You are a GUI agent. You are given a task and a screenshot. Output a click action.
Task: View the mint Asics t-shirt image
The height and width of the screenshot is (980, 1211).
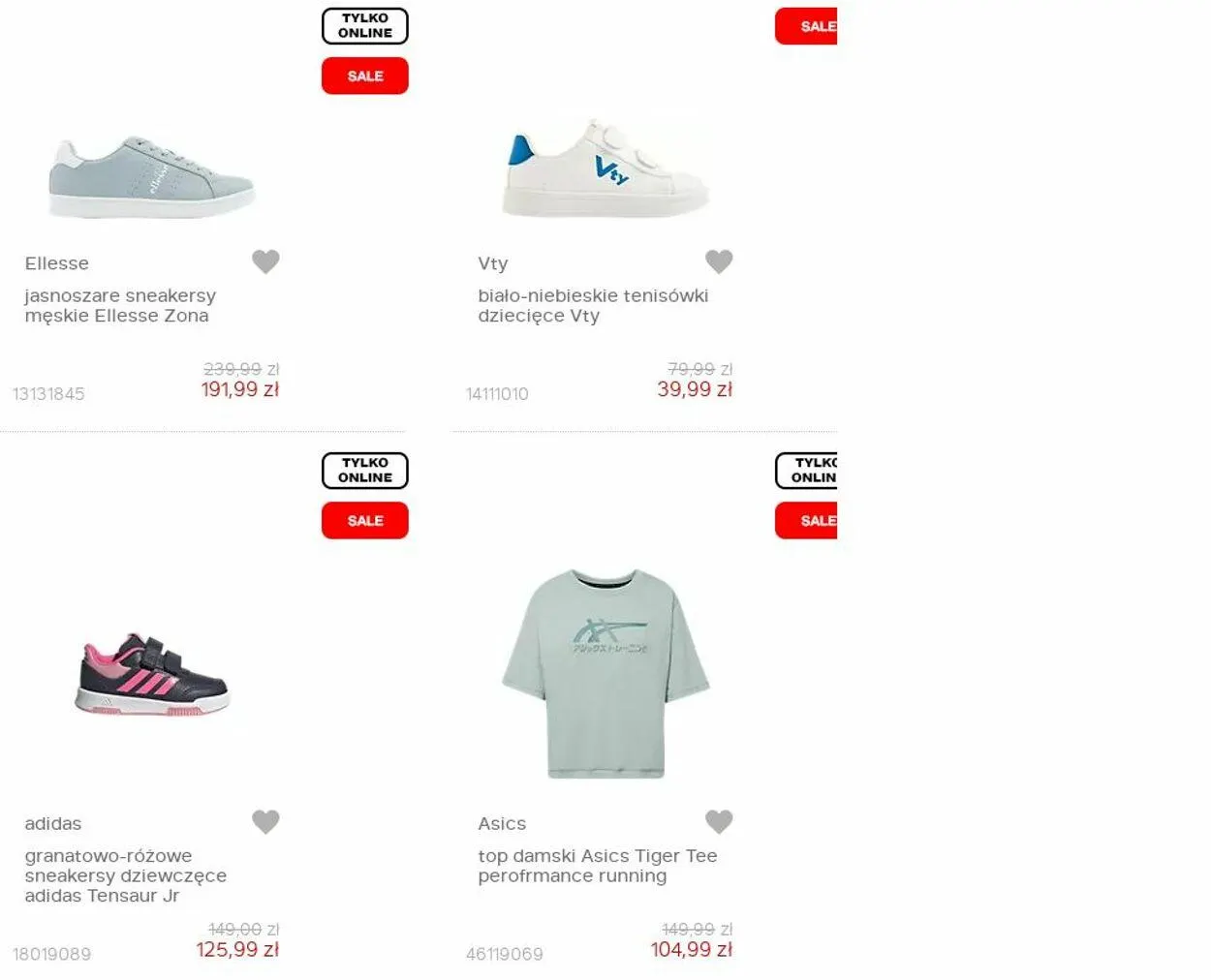pyautogui.click(x=605, y=674)
